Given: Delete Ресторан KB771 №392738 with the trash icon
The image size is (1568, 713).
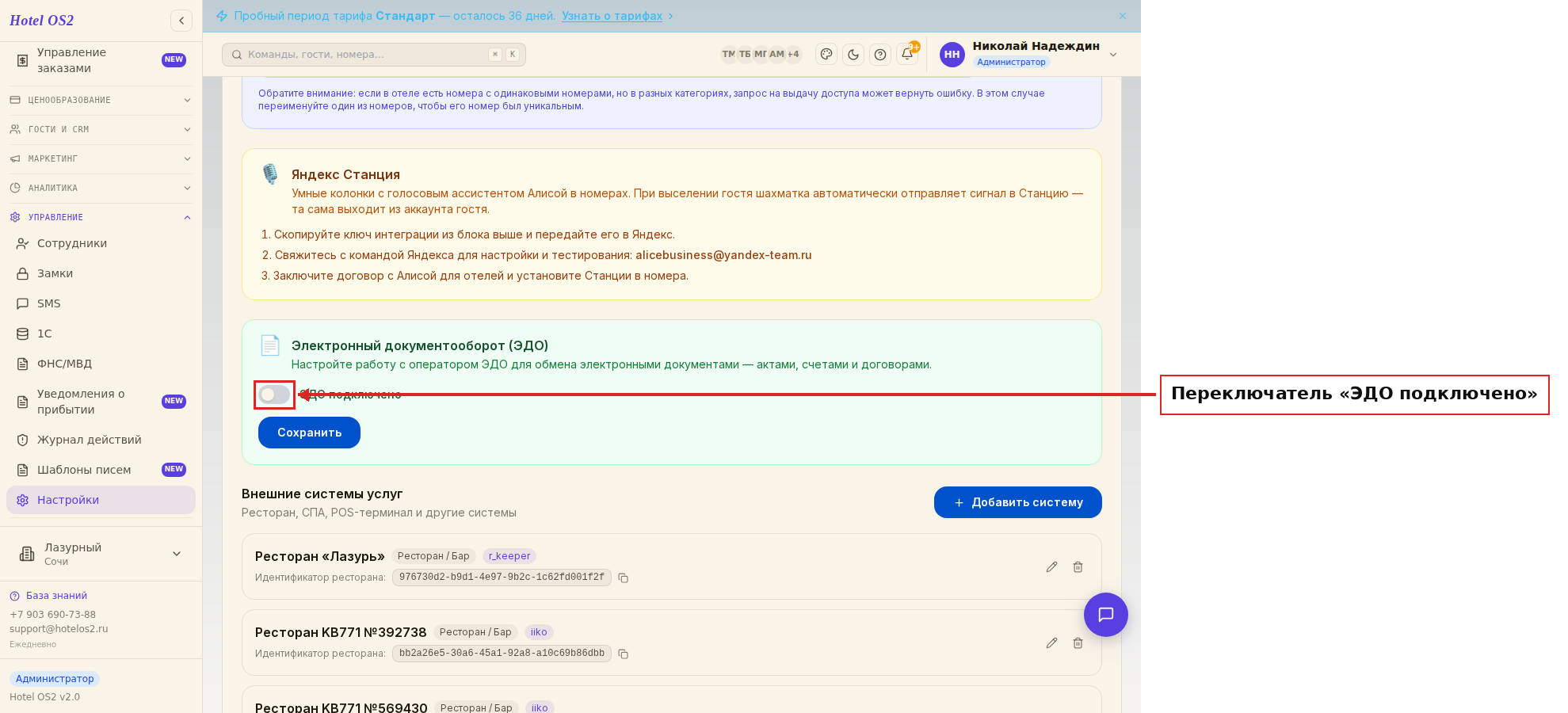Looking at the screenshot, I should click(1078, 642).
